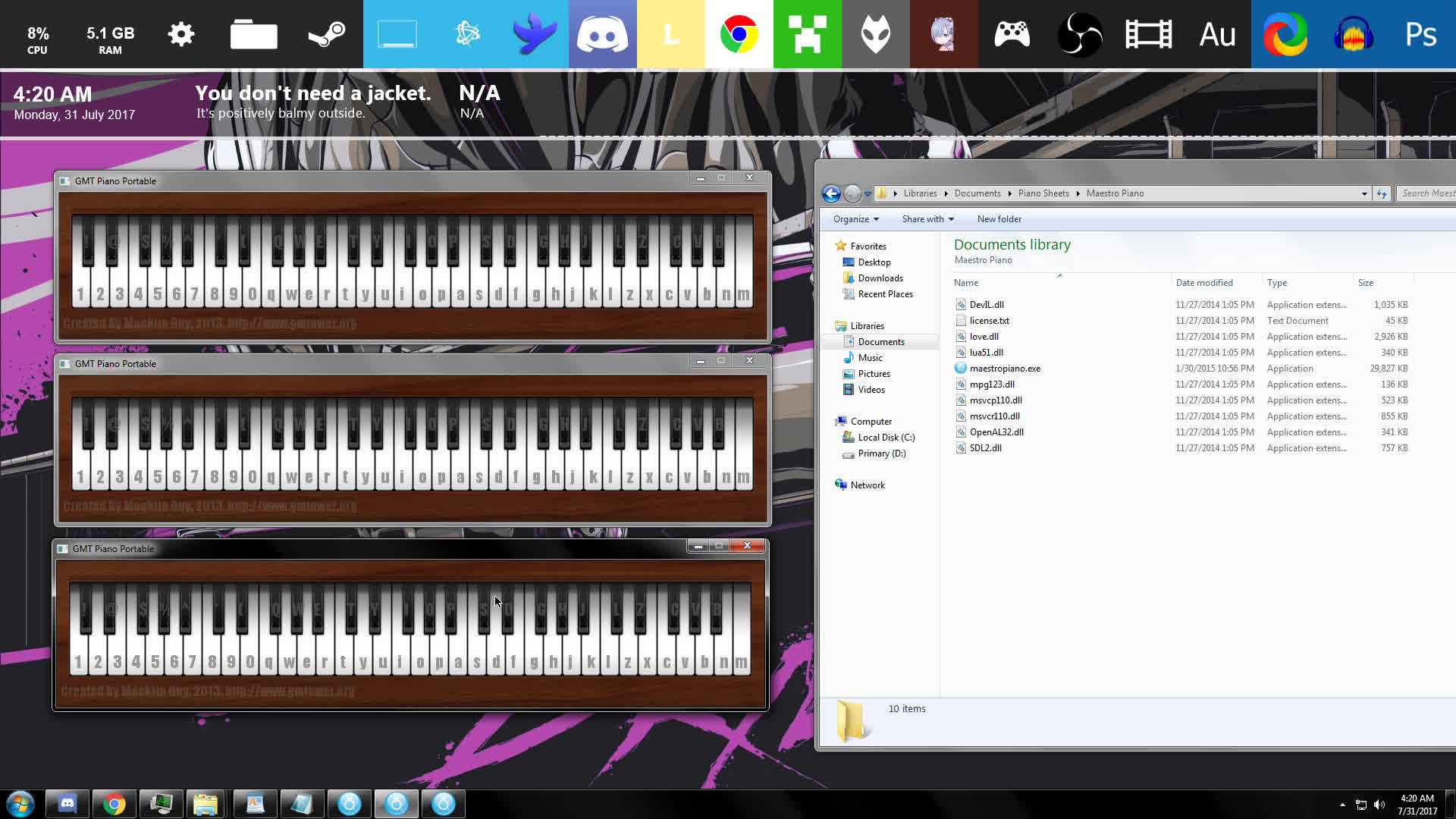1456x819 pixels.
Task: Open Discord from the top launcher bar
Action: pyautogui.click(x=602, y=34)
